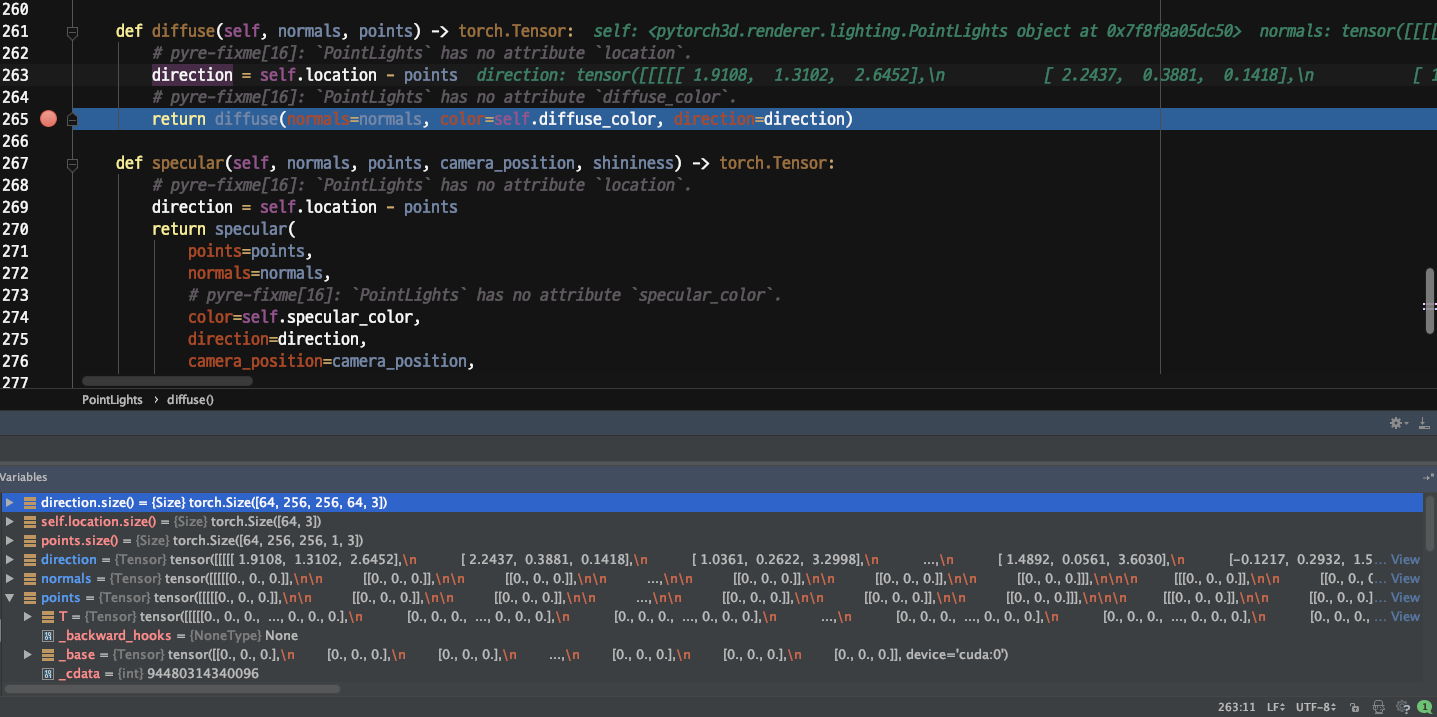Image resolution: width=1437 pixels, height=717 pixels.
Task: Click the points variable type icon
Action: coord(29,597)
